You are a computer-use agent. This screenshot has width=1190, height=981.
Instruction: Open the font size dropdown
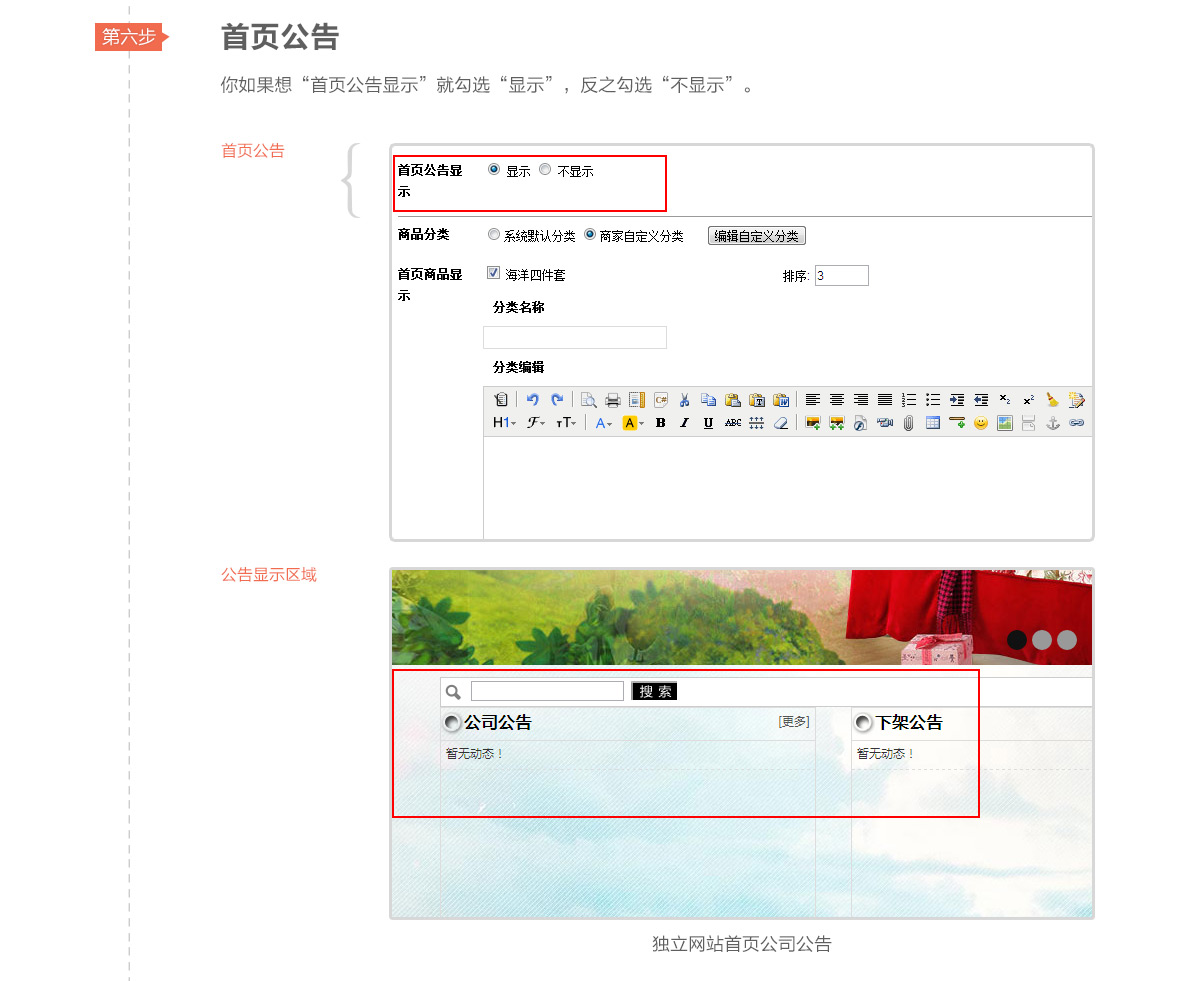(566, 423)
